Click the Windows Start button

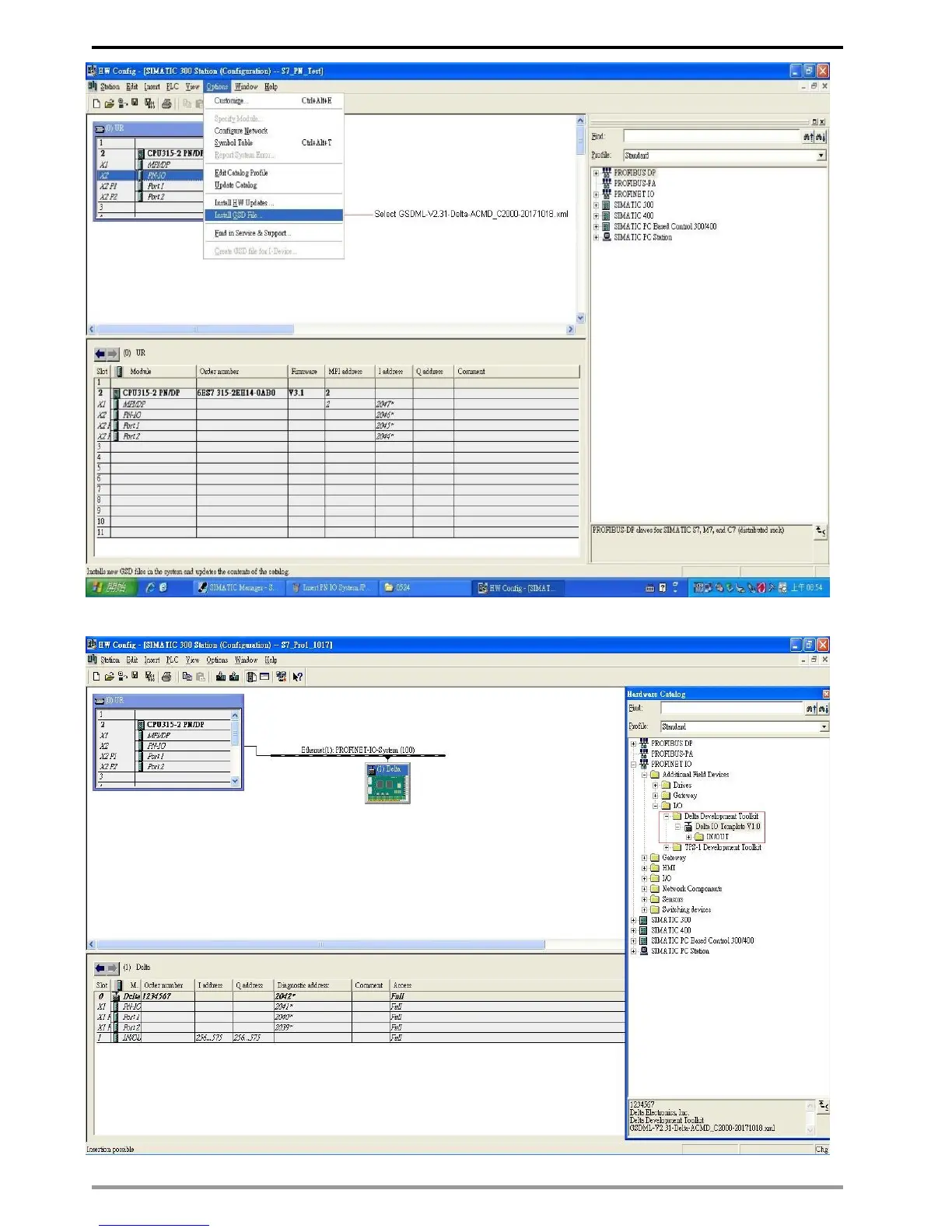(x=110, y=588)
